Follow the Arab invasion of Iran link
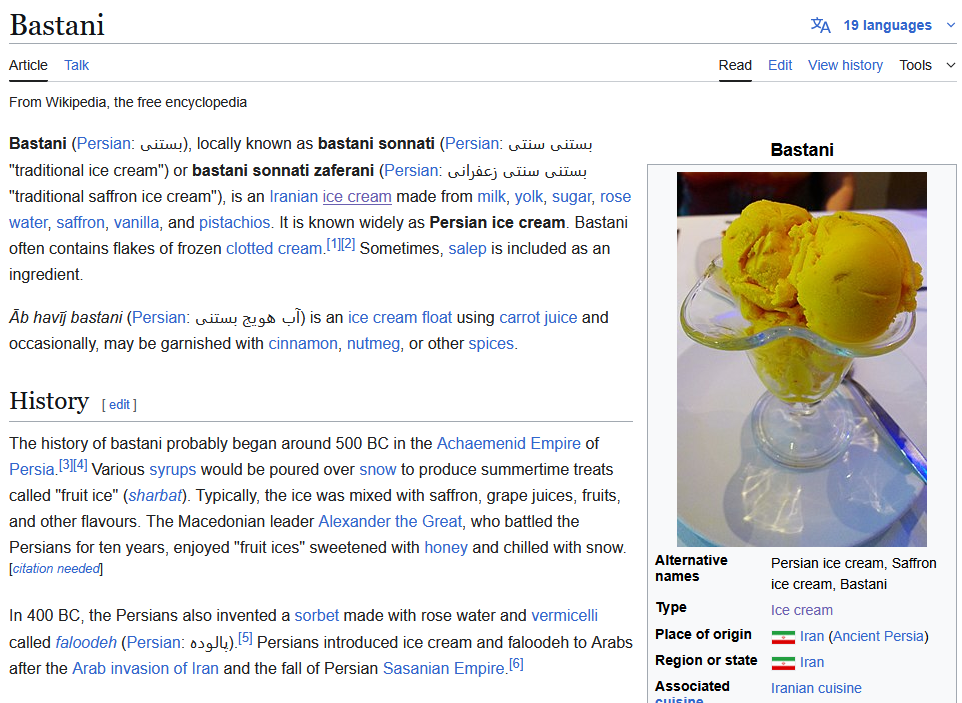 click(145, 668)
